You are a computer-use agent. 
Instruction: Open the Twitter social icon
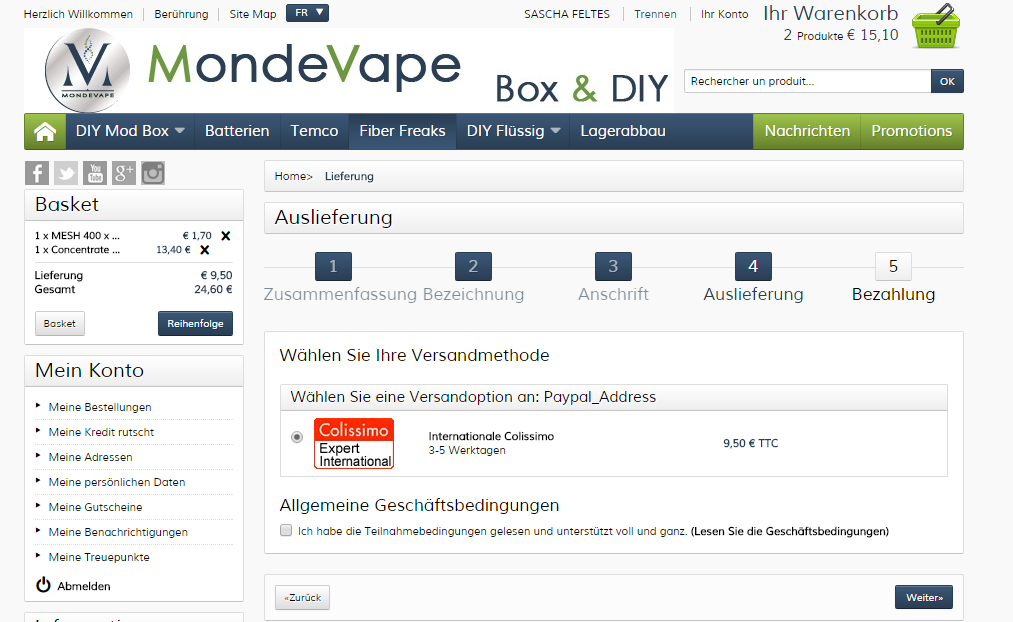[66, 173]
